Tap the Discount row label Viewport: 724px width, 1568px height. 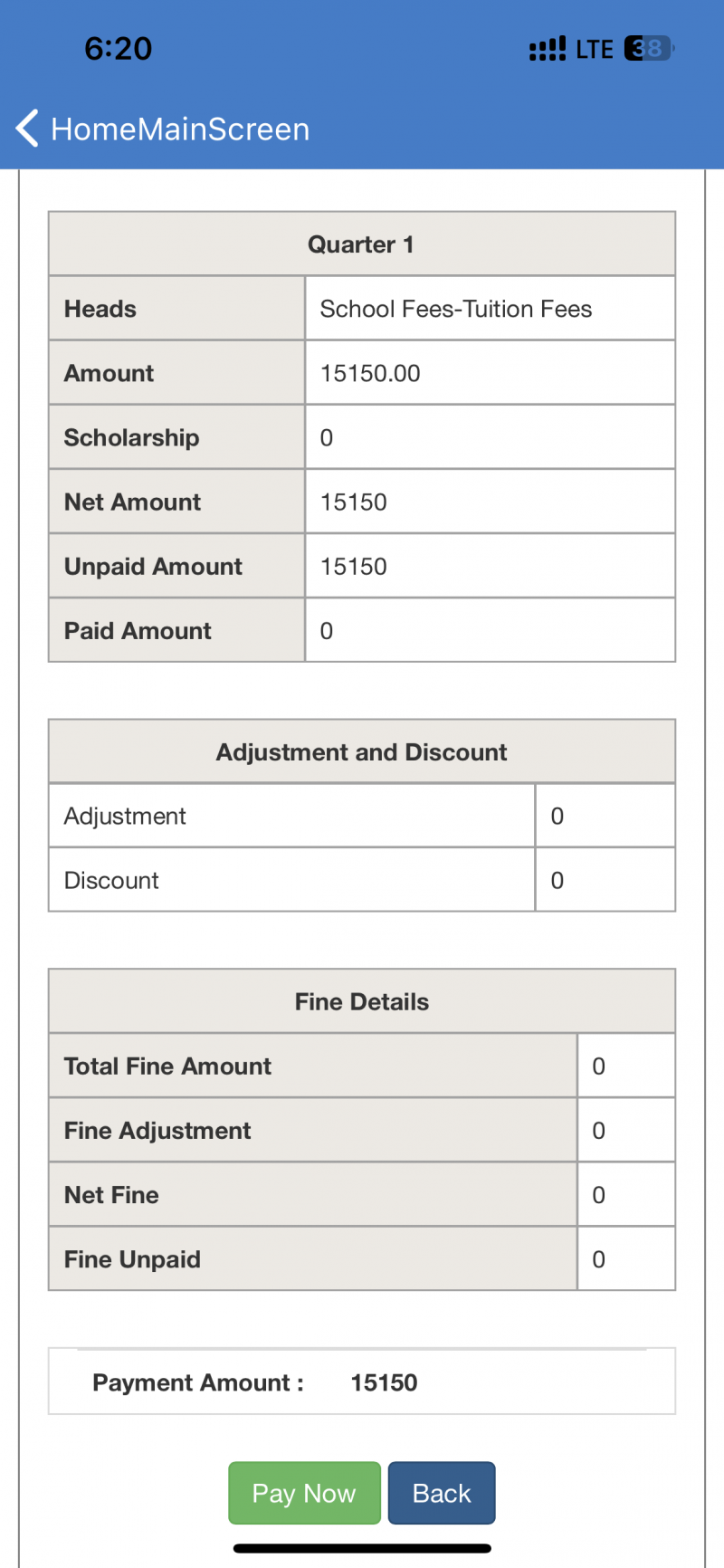point(112,881)
